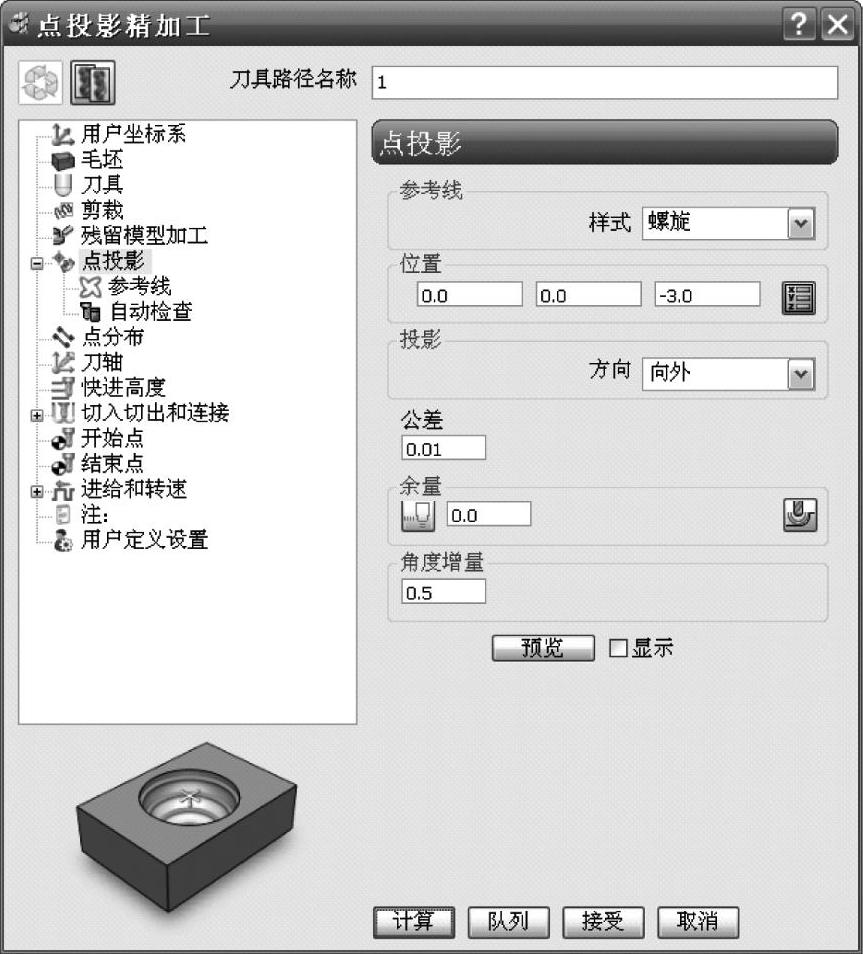Click the 公差 tolerance field showing 0.01

coord(444,448)
